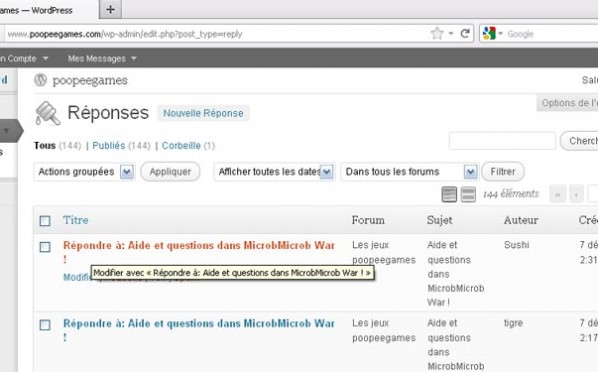Click Modifier link under first reply

coord(76,277)
